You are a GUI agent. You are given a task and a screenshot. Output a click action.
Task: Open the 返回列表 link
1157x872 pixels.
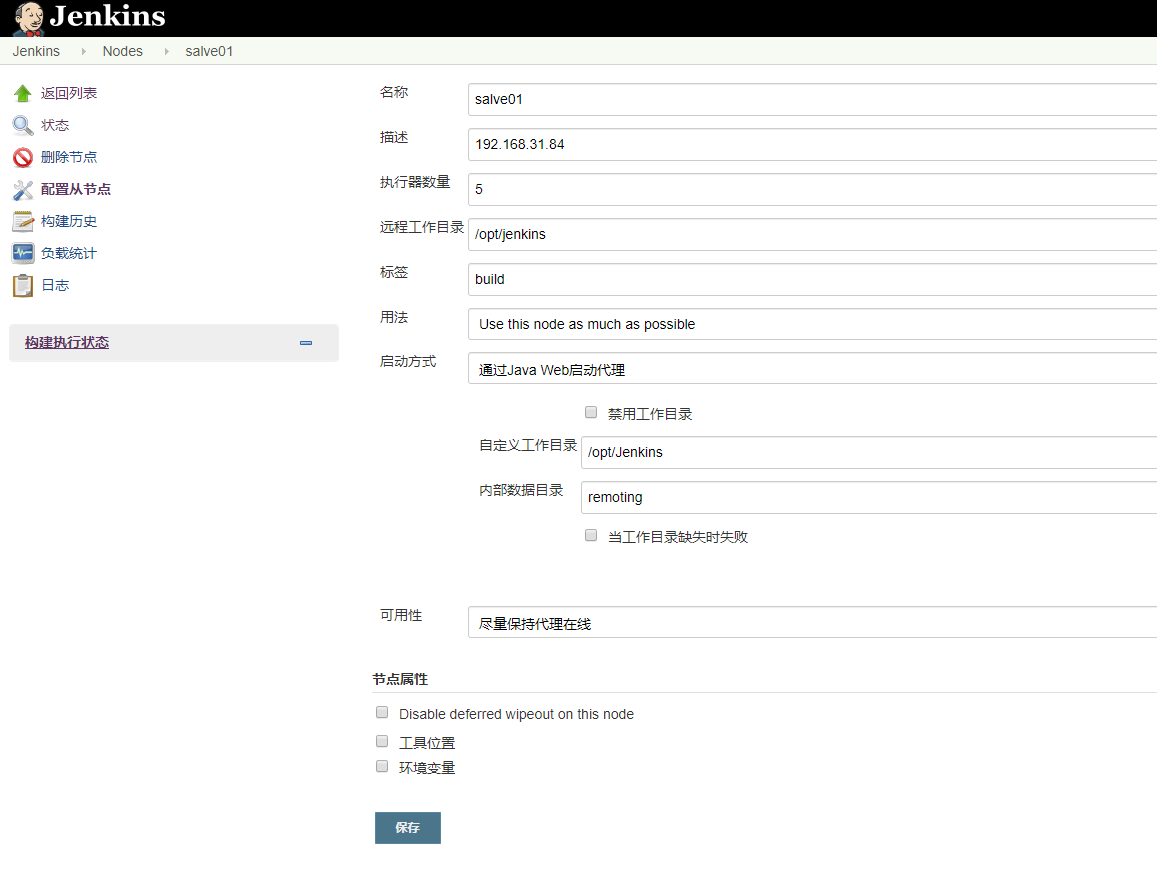point(69,94)
